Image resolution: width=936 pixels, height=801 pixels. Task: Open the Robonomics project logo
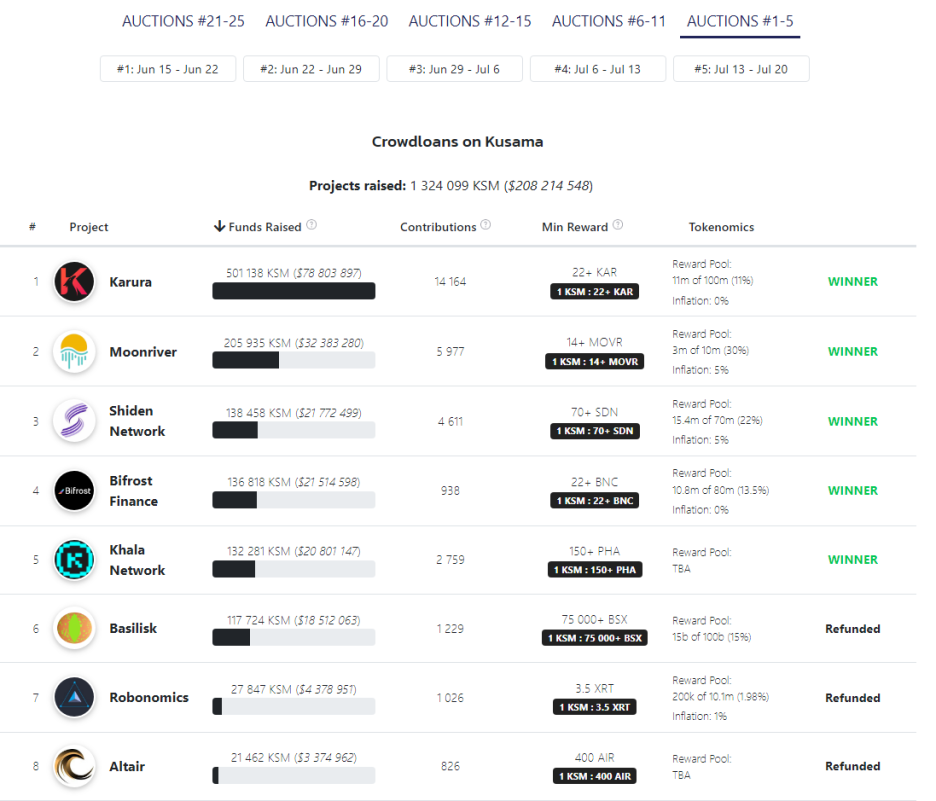click(74, 697)
